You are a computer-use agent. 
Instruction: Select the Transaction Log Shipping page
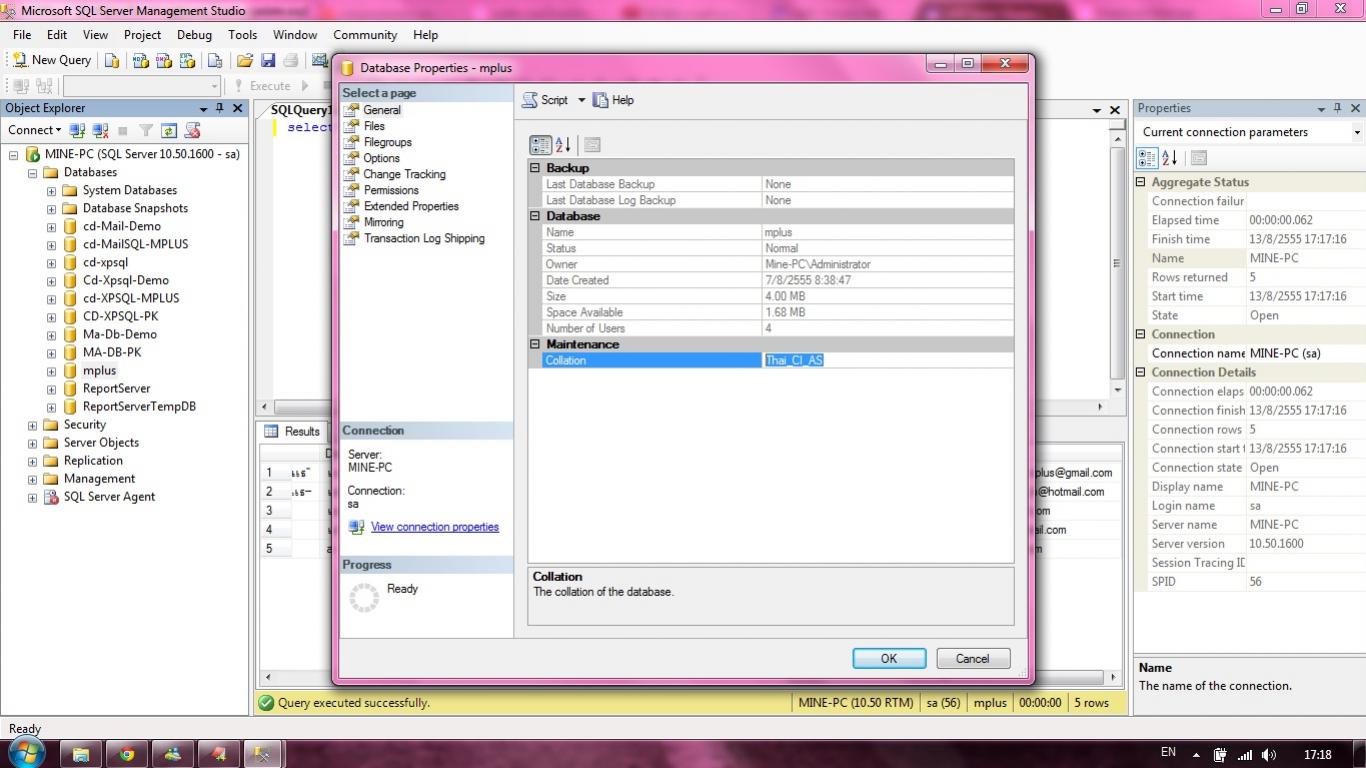pos(424,238)
